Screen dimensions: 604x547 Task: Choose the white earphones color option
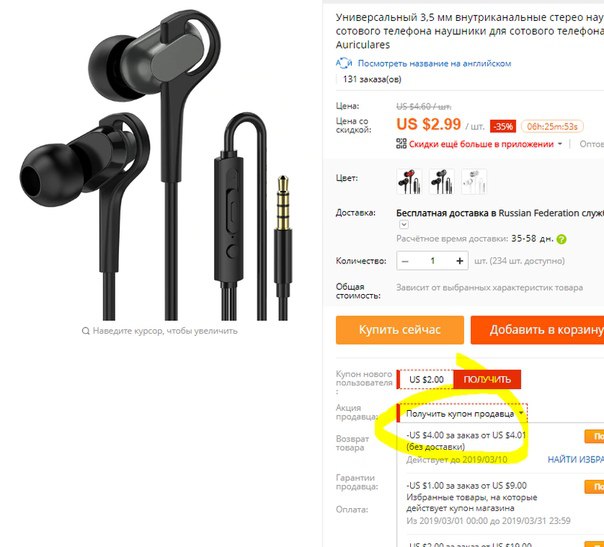[474, 181]
